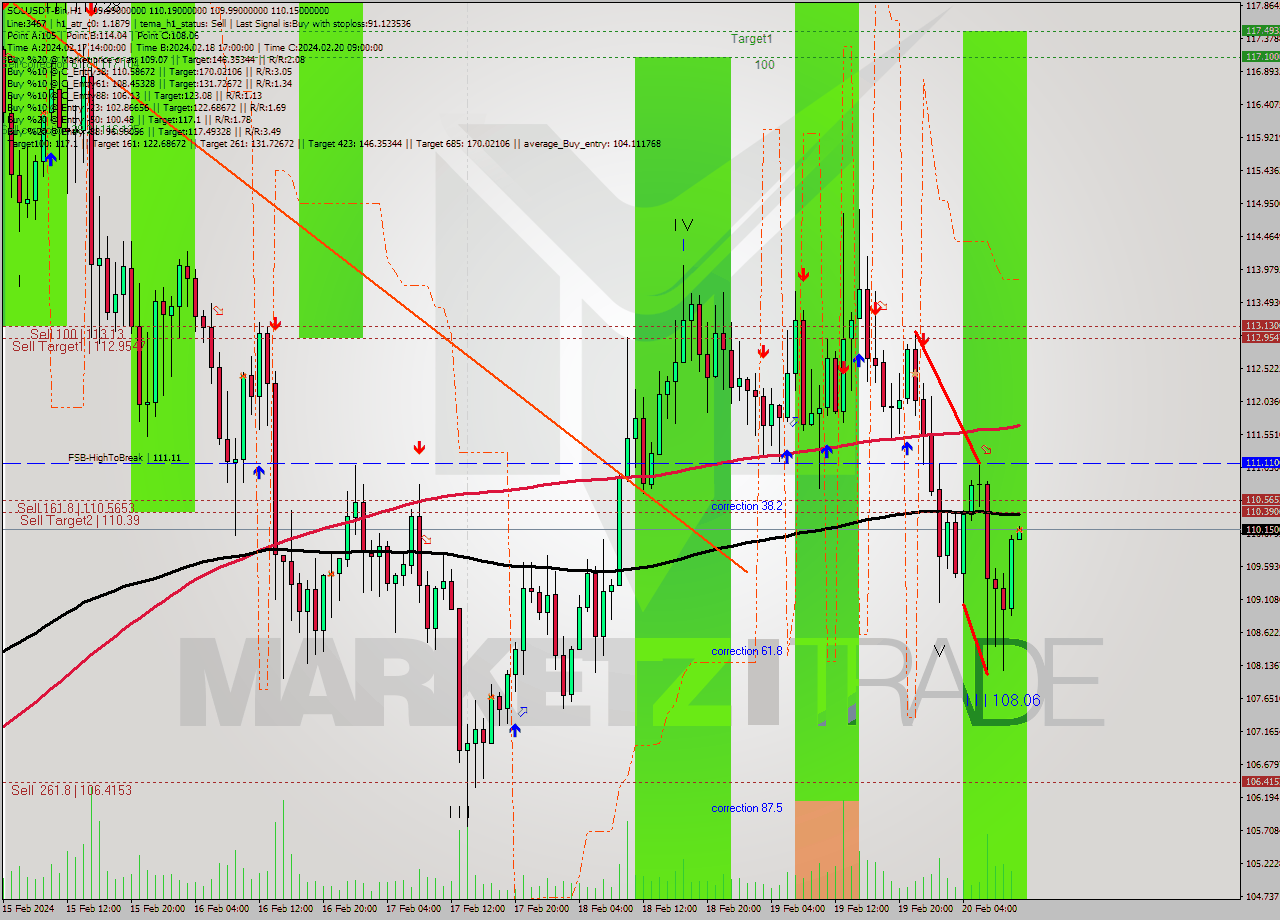Image resolution: width=1280 pixels, height=920 pixels.
Task: Click the '100' label under Target1
Action: (x=765, y=65)
